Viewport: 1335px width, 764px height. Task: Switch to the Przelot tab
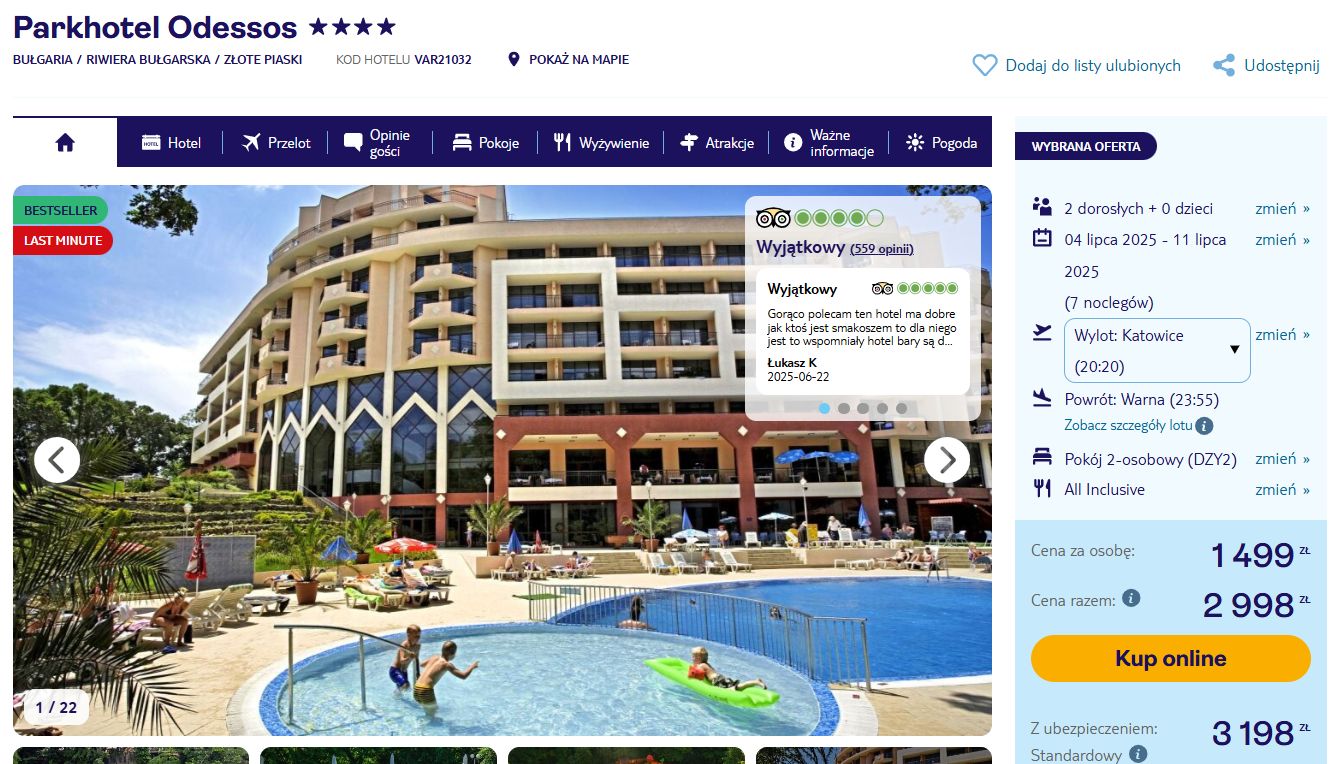pyautogui.click(x=277, y=143)
